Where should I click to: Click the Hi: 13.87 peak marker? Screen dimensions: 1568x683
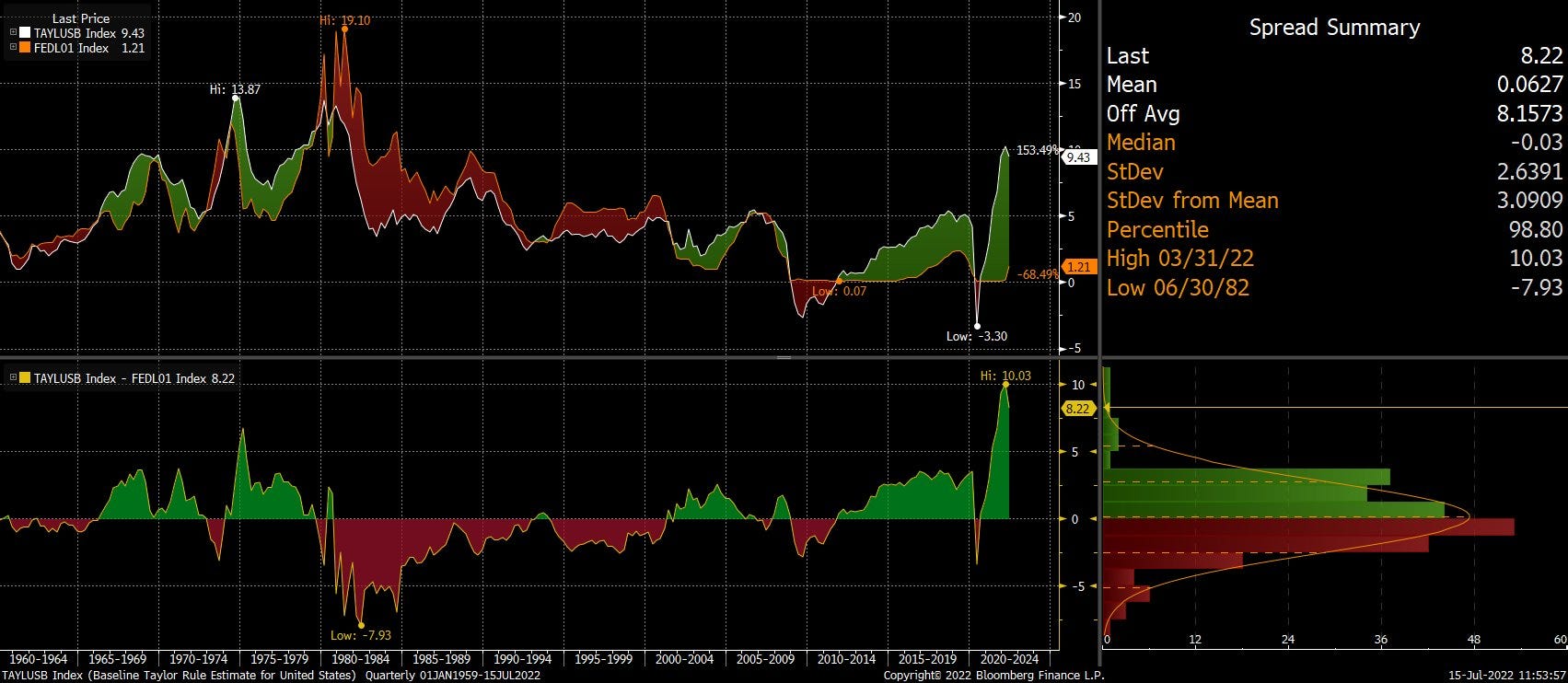click(x=236, y=98)
